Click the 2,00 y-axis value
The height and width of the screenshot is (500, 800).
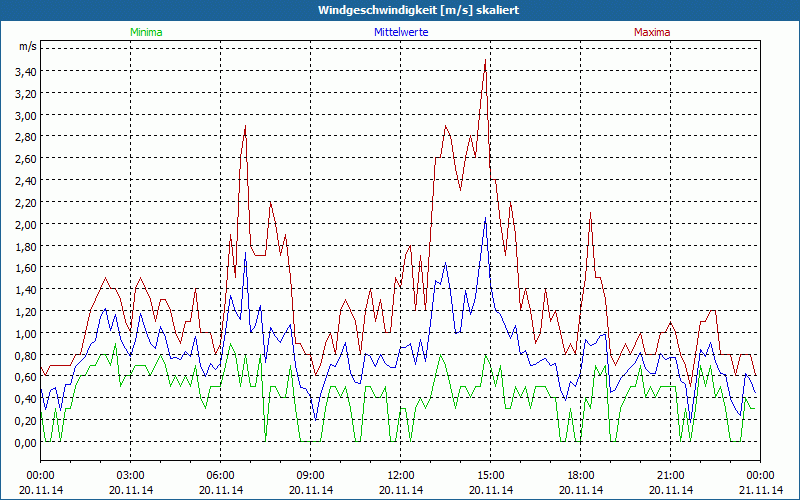(x=26, y=224)
